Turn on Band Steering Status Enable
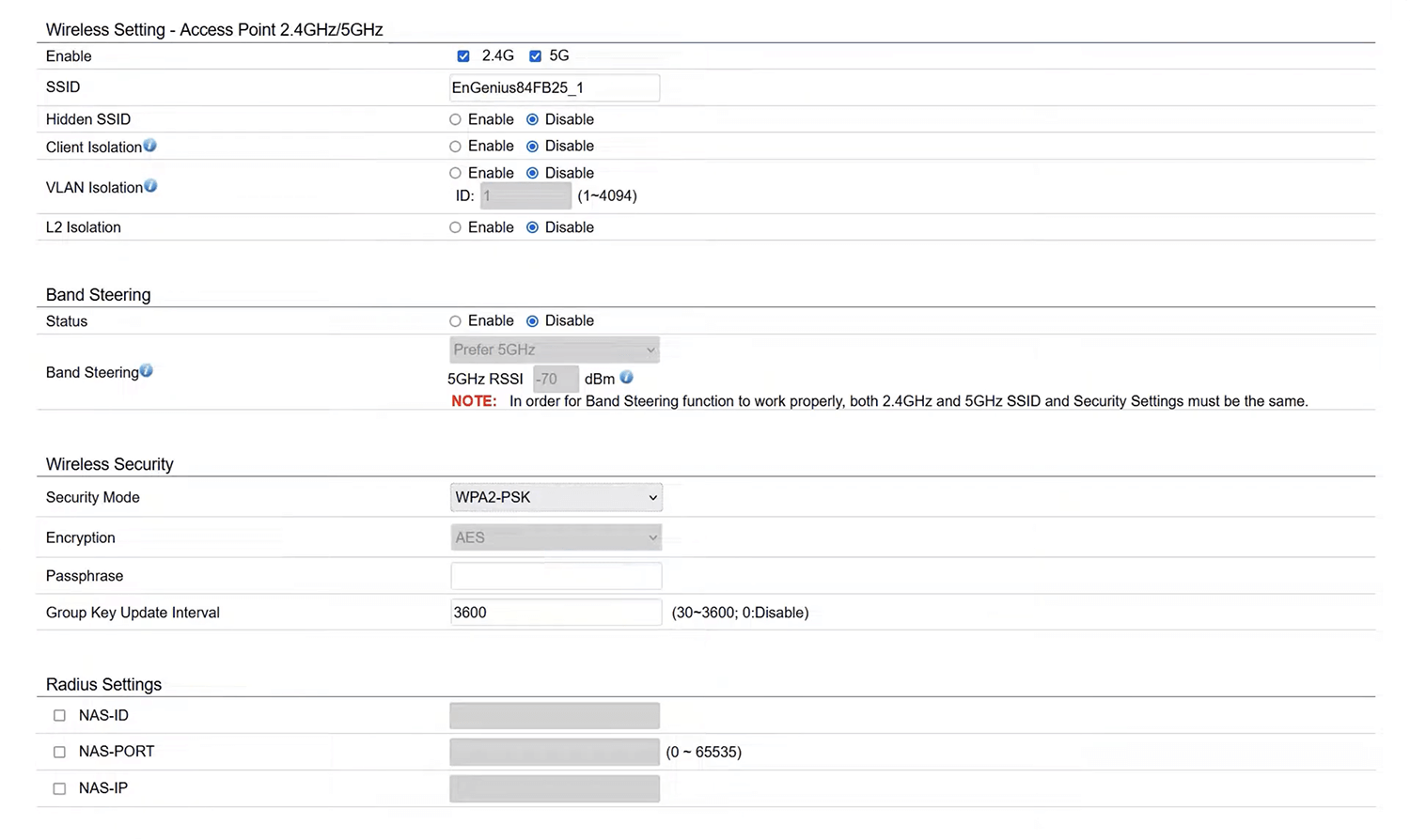Screen dimensions: 1410x840 [x=455, y=321]
